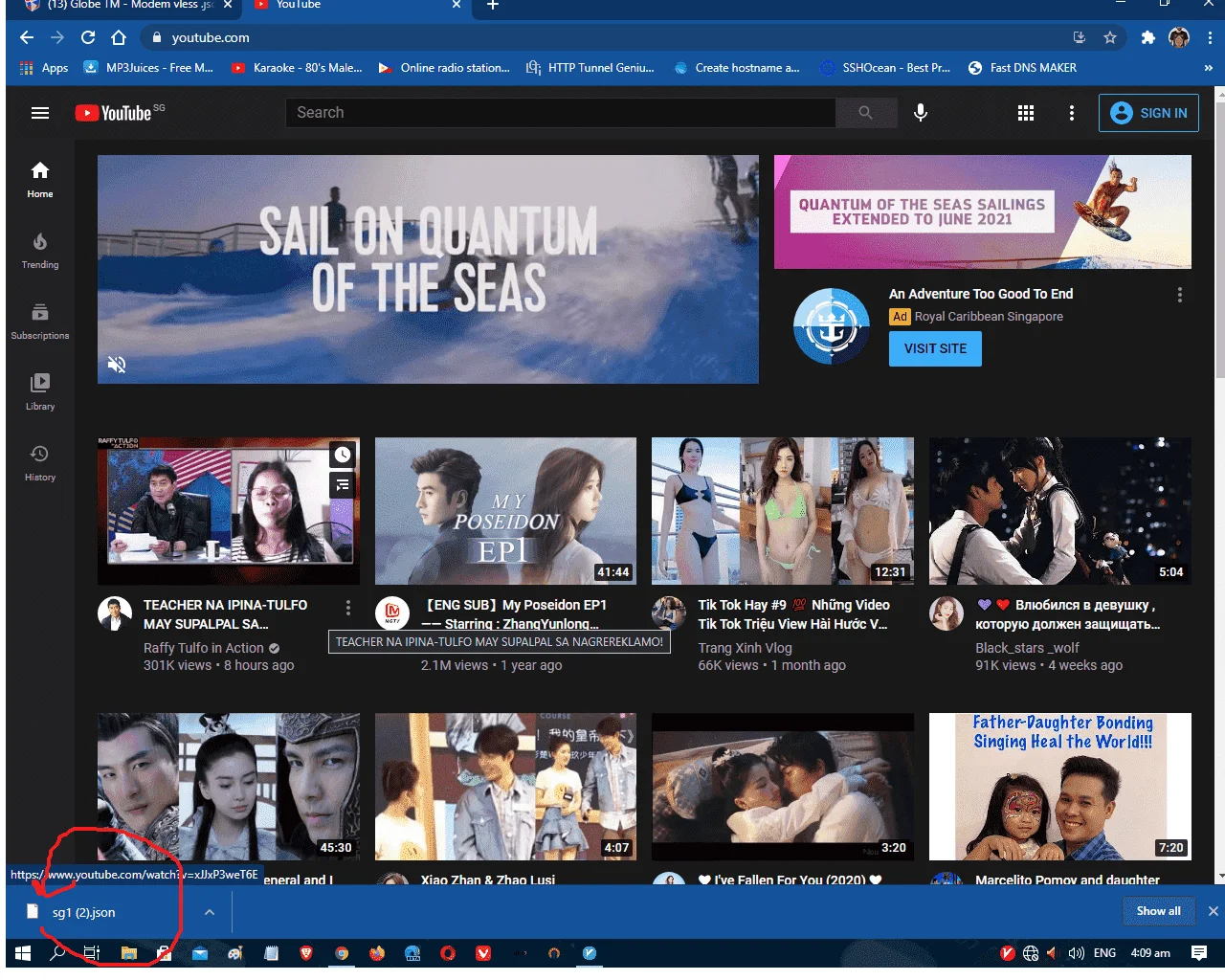
Task: Open action menu for Raffy Tulfo video
Action: click(x=348, y=608)
